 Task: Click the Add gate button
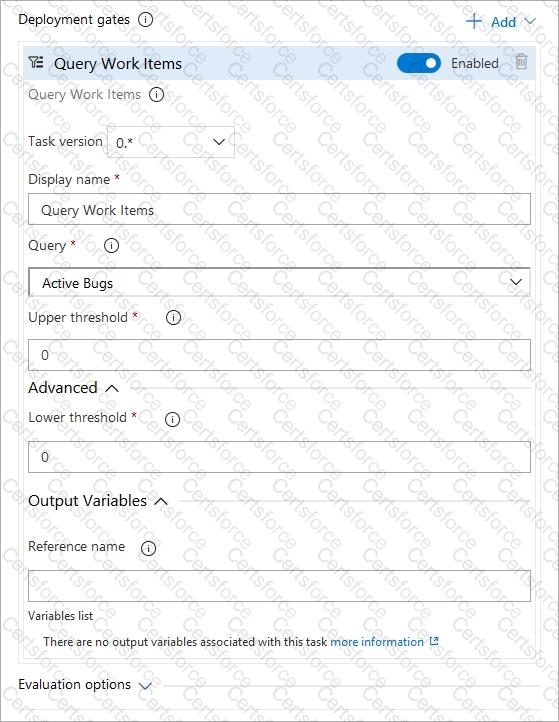501,22
